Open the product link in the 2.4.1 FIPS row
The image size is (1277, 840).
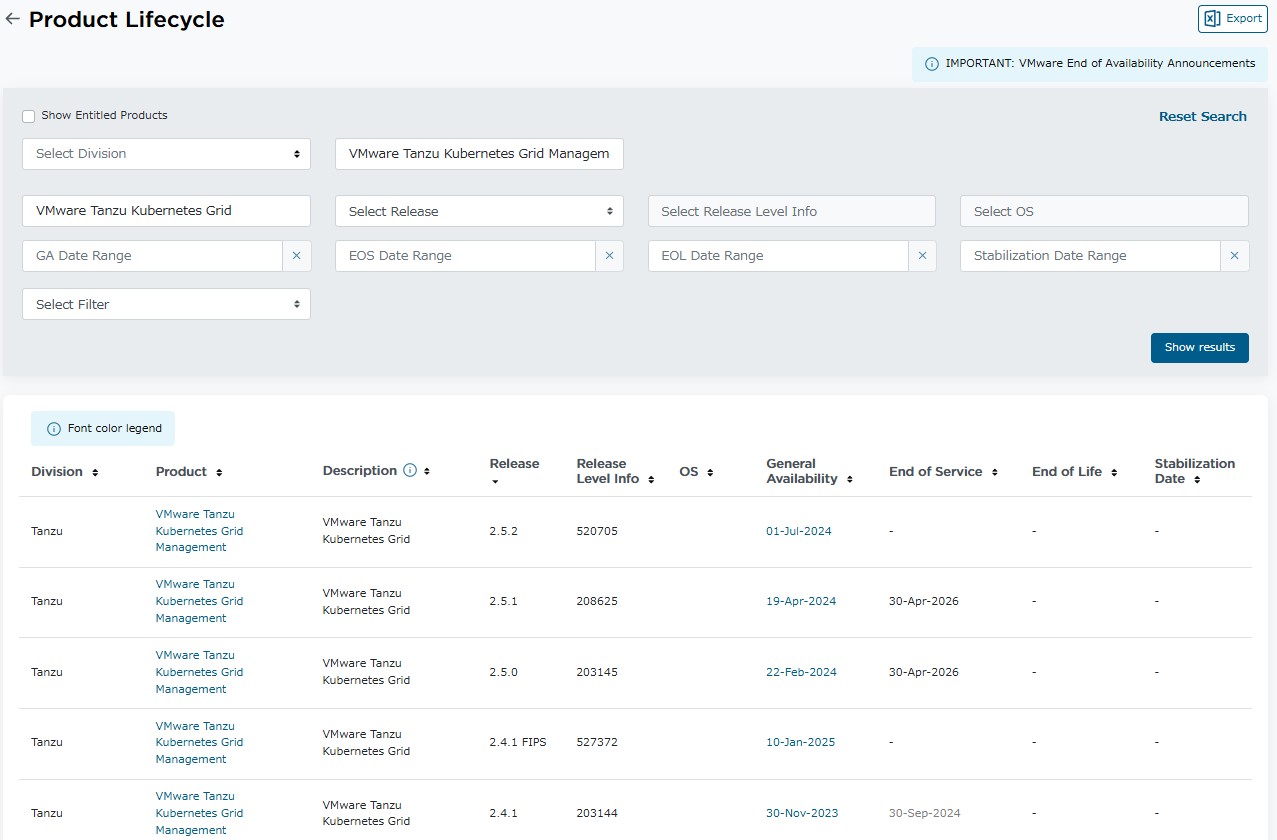coord(199,743)
